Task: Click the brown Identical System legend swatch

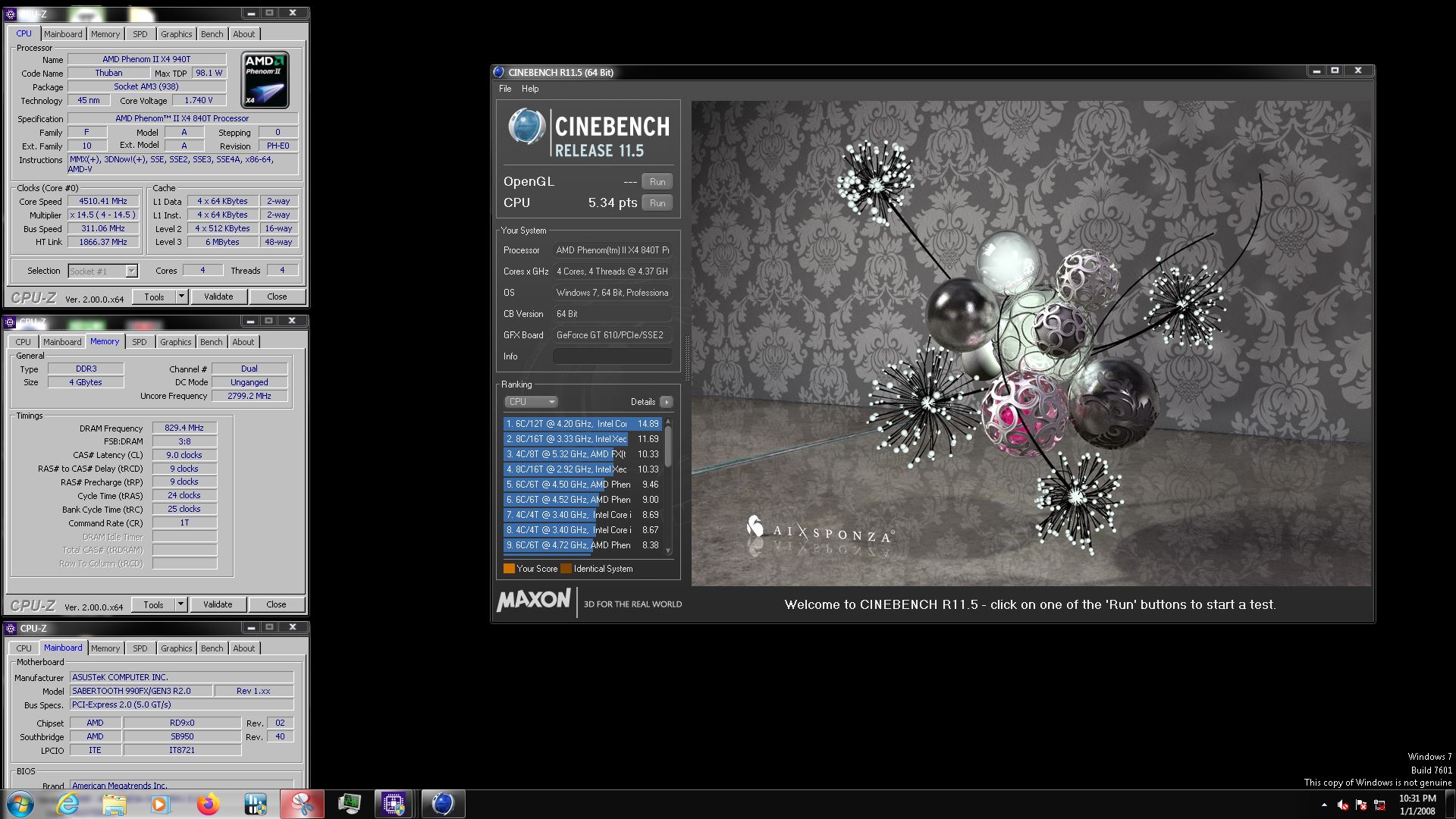Action: (x=566, y=569)
